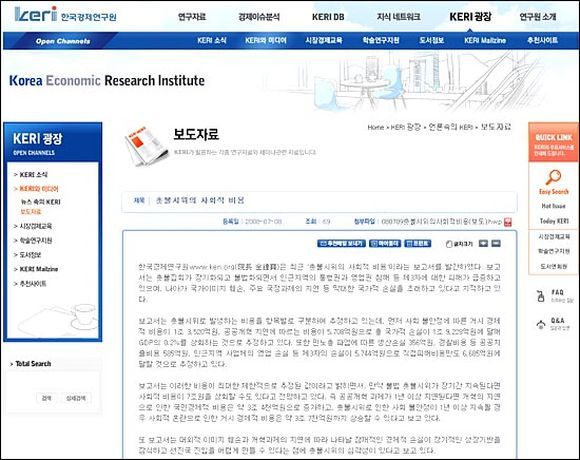This screenshot has height=460, width=580.
Task: Open 뉴스 속의 KERI sidebar sub-item
Action: pyautogui.click(x=41, y=202)
